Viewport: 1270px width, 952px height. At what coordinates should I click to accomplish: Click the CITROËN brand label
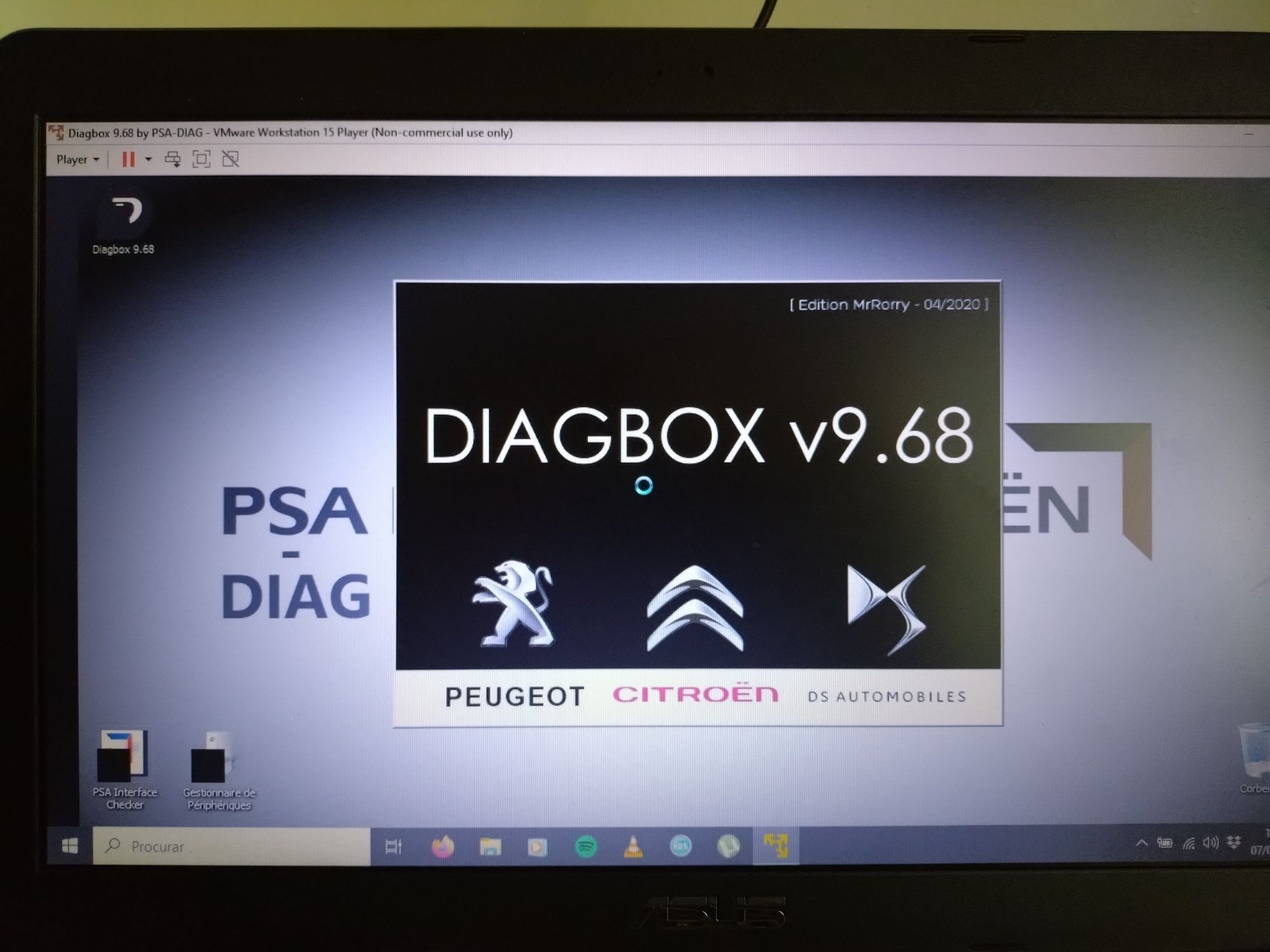(x=695, y=694)
